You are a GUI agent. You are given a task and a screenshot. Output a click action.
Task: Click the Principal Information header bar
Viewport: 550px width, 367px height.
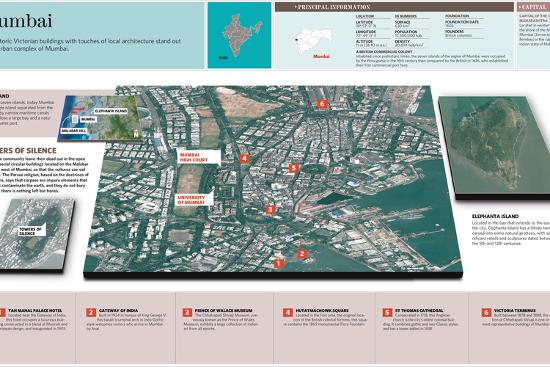coord(394,7)
